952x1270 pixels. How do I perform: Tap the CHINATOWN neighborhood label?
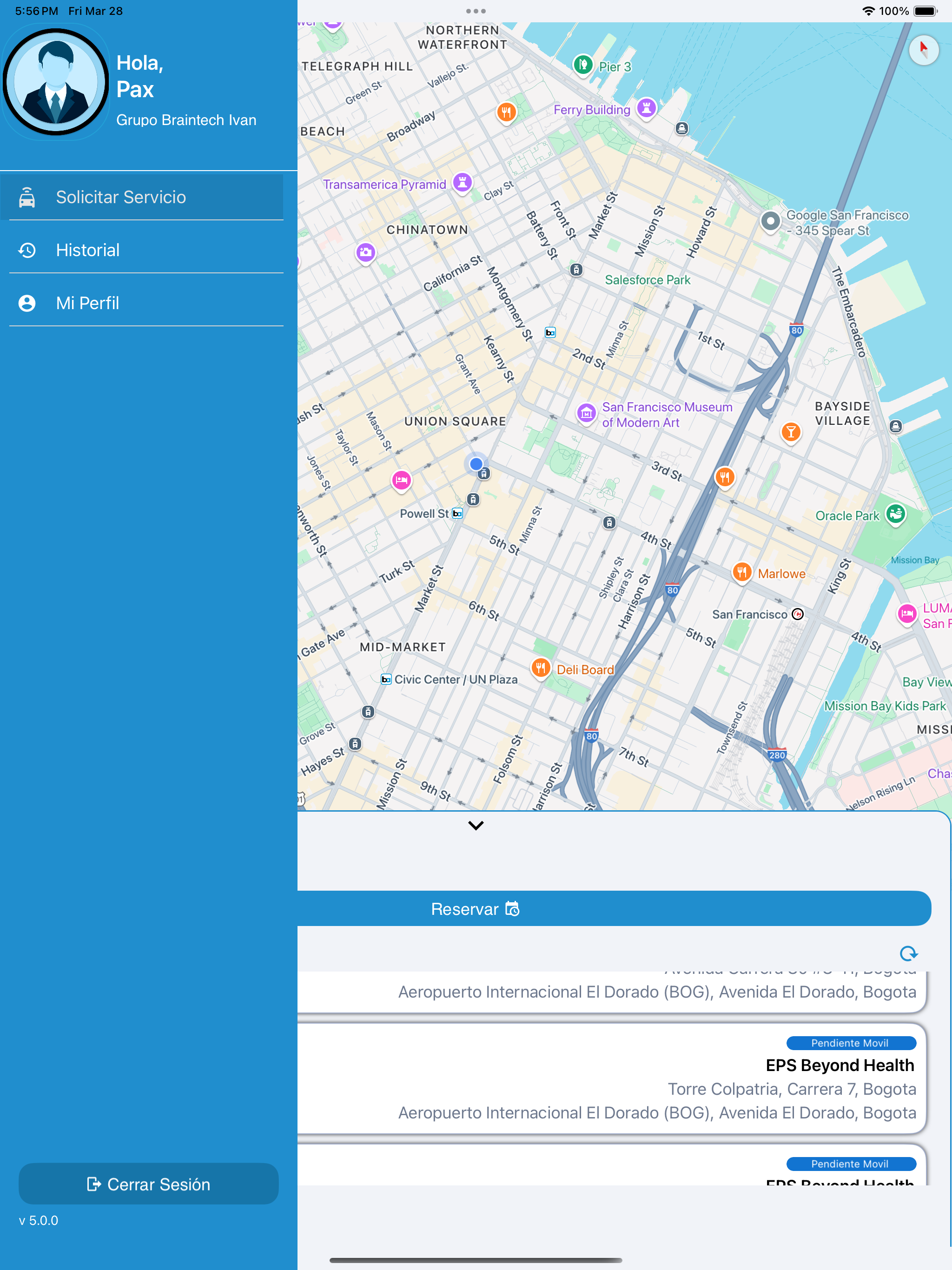coord(427,230)
